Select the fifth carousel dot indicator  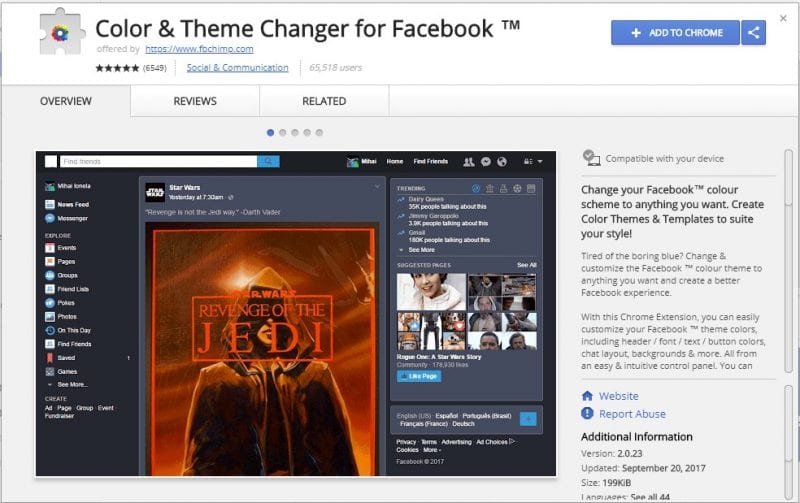pyautogui.click(x=320, y=132)
